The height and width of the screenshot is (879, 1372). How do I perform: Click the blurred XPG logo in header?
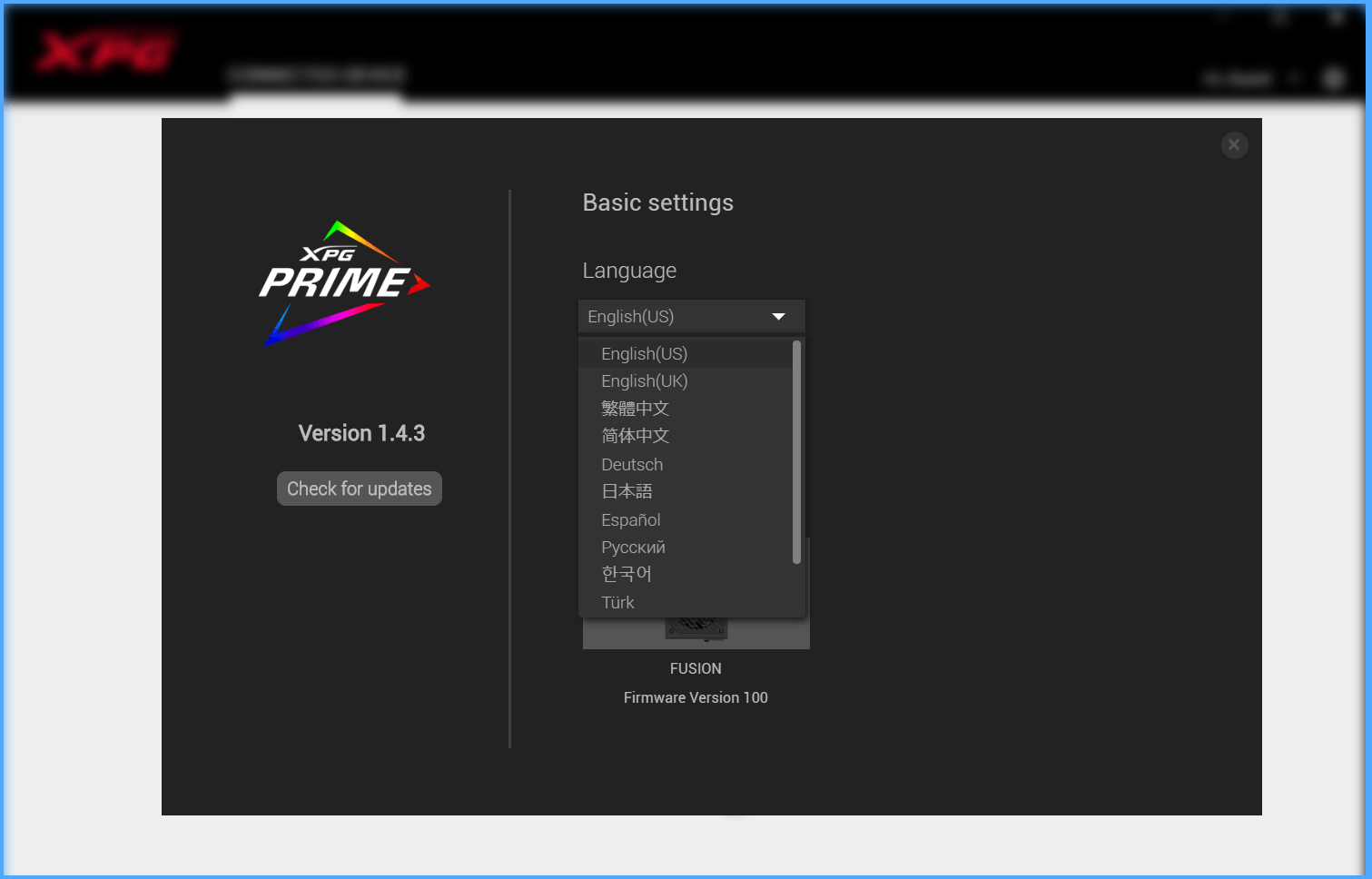(x=105, y=52)
